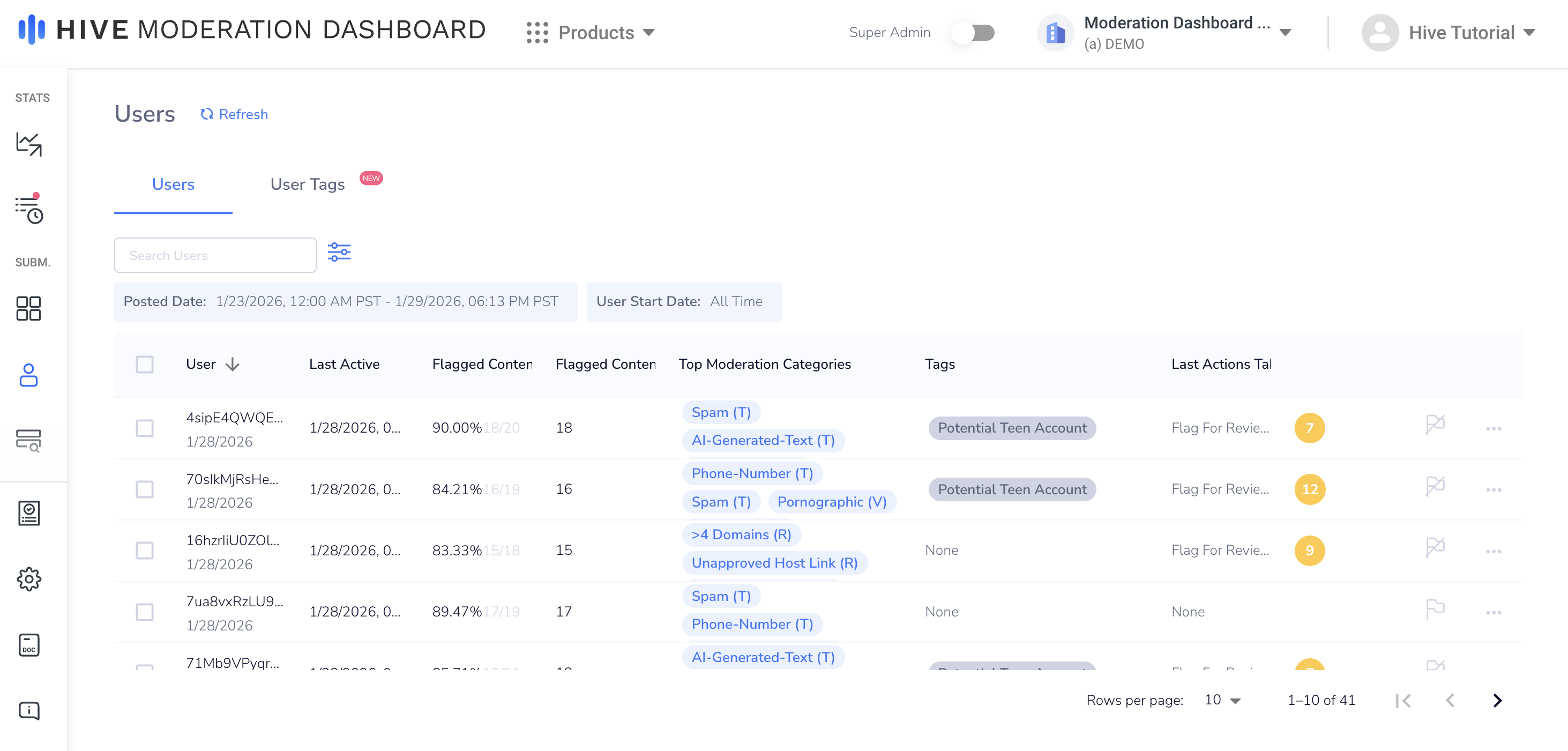Image resolution: width=1568 pixels, height=751 pixels.
Task: Open the stats chart sidebar icon
Action: click(x=28, y=144)
